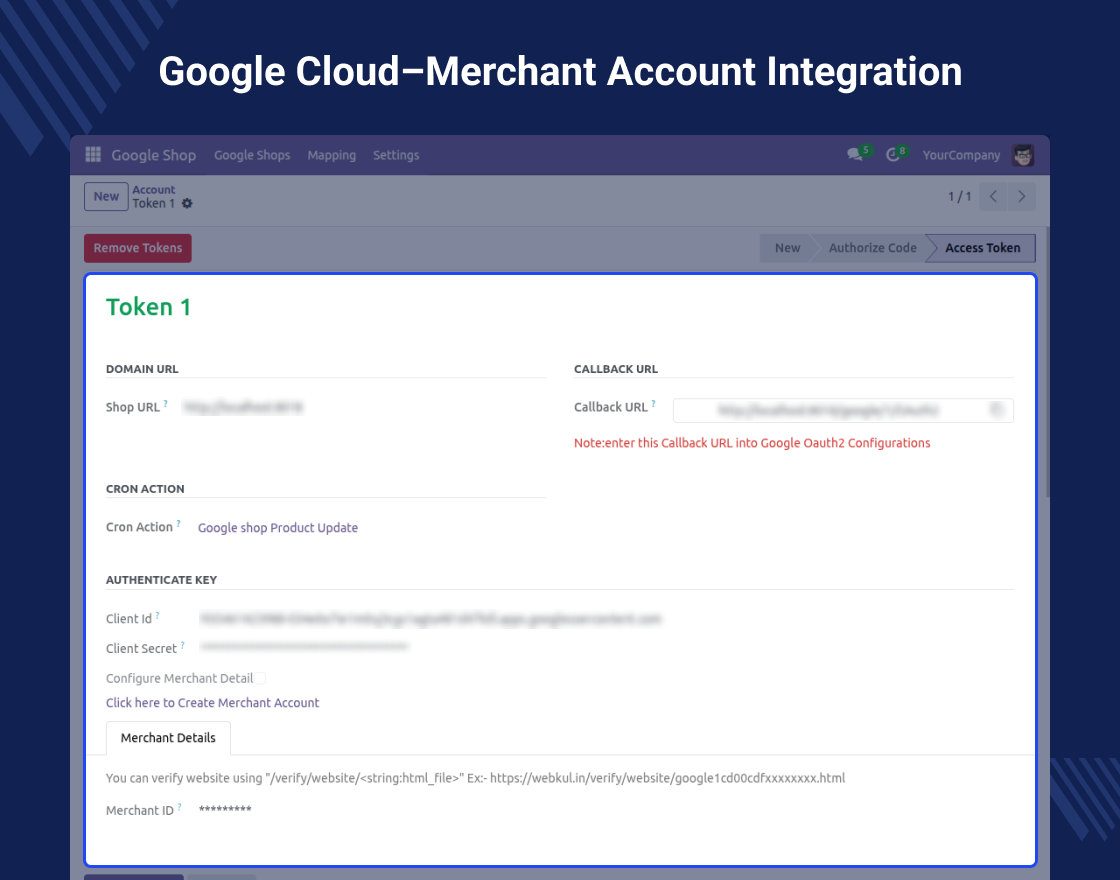Image resolution: width=1120 pixels, height=880 pixels.
Task: Open the apps grid menu icon
Action: tap(93, 154)
